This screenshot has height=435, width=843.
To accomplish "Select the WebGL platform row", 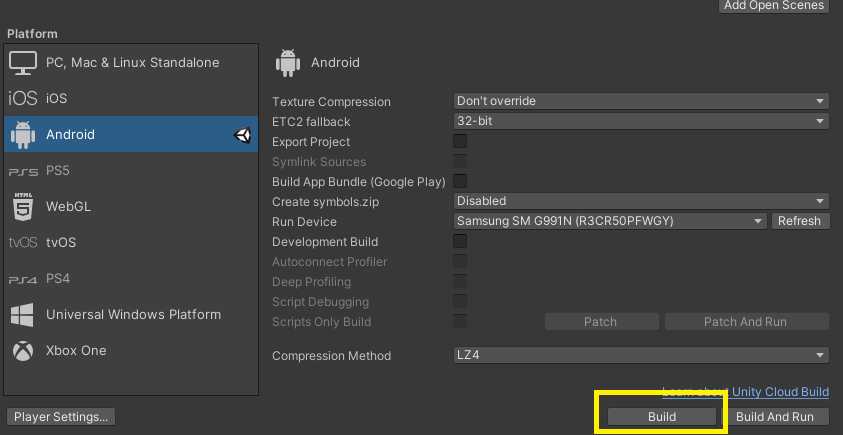I will (131, 206).
